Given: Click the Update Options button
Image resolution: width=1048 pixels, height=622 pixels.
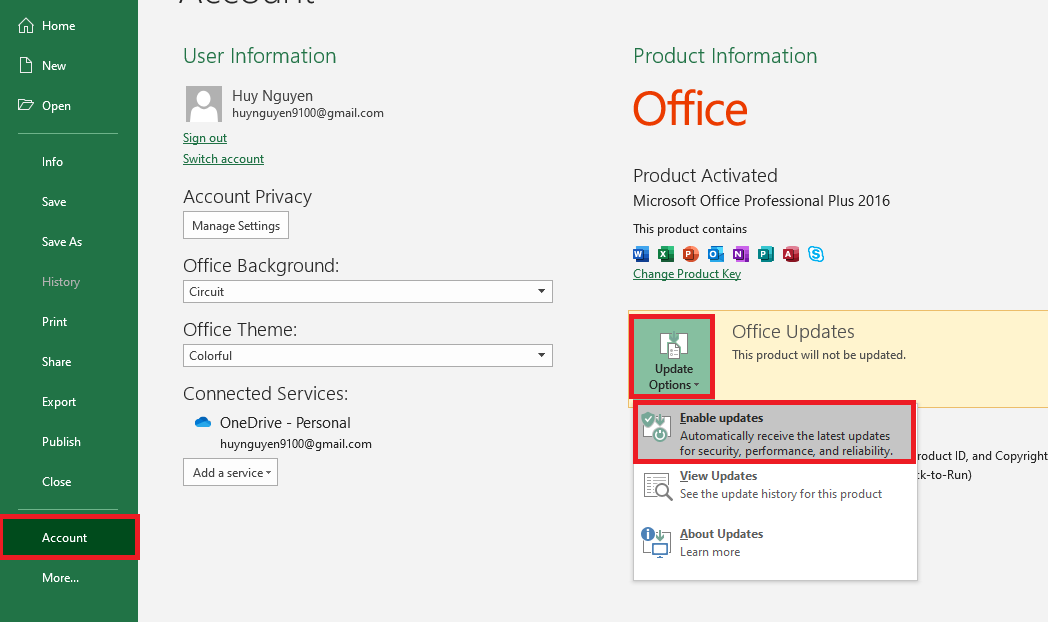Looking at the screenshot, I should pos(671,358).
